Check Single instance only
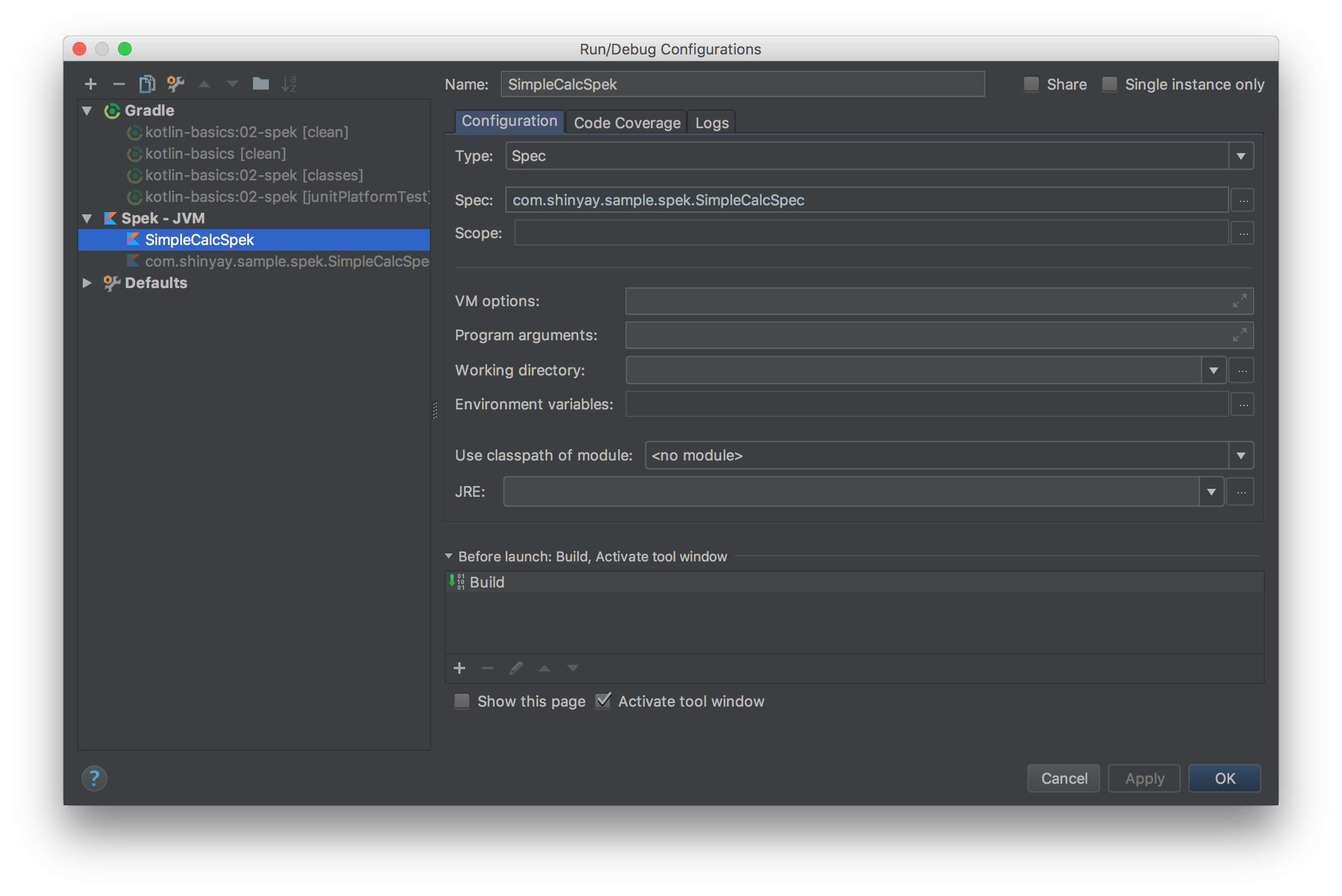1342x896 pixels. pyautogui.click(x=1109, y=84)
